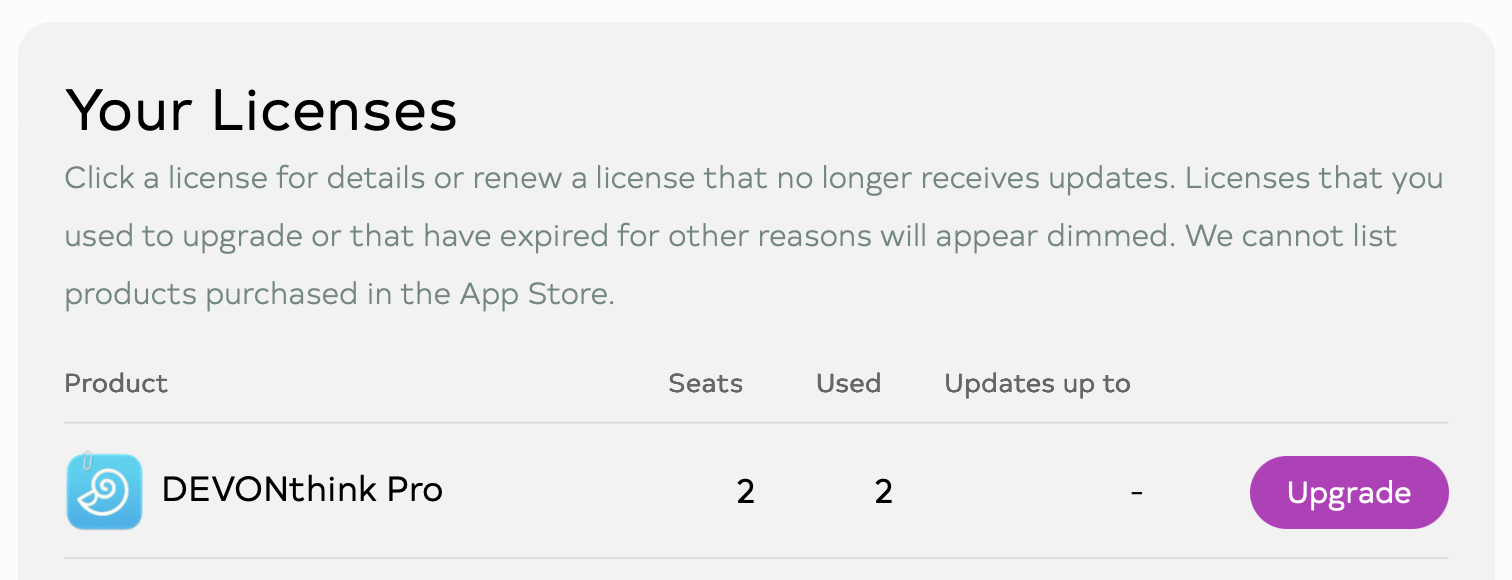Click the words "products purchased"

tap(201, 294)
